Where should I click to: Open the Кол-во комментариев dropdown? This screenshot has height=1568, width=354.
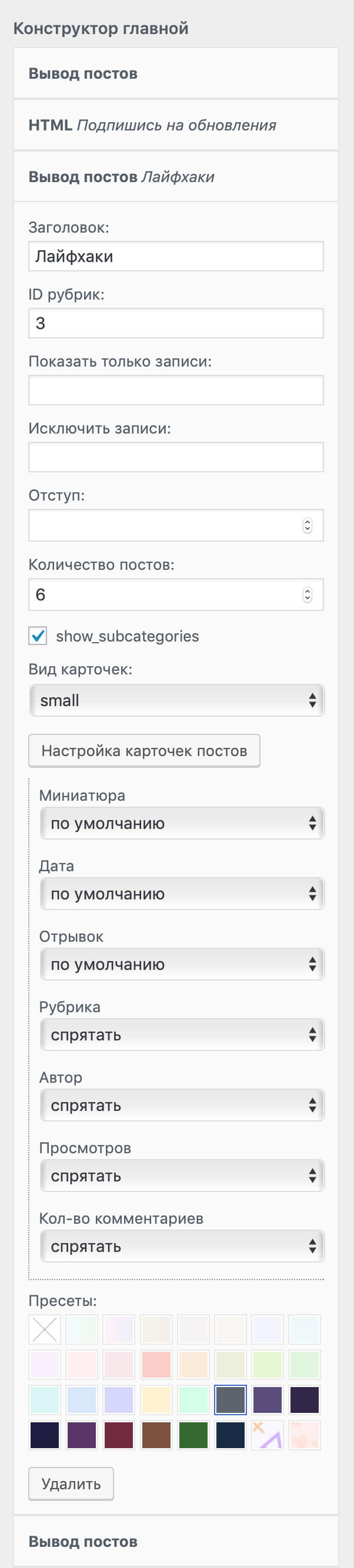pos(181,1246)
